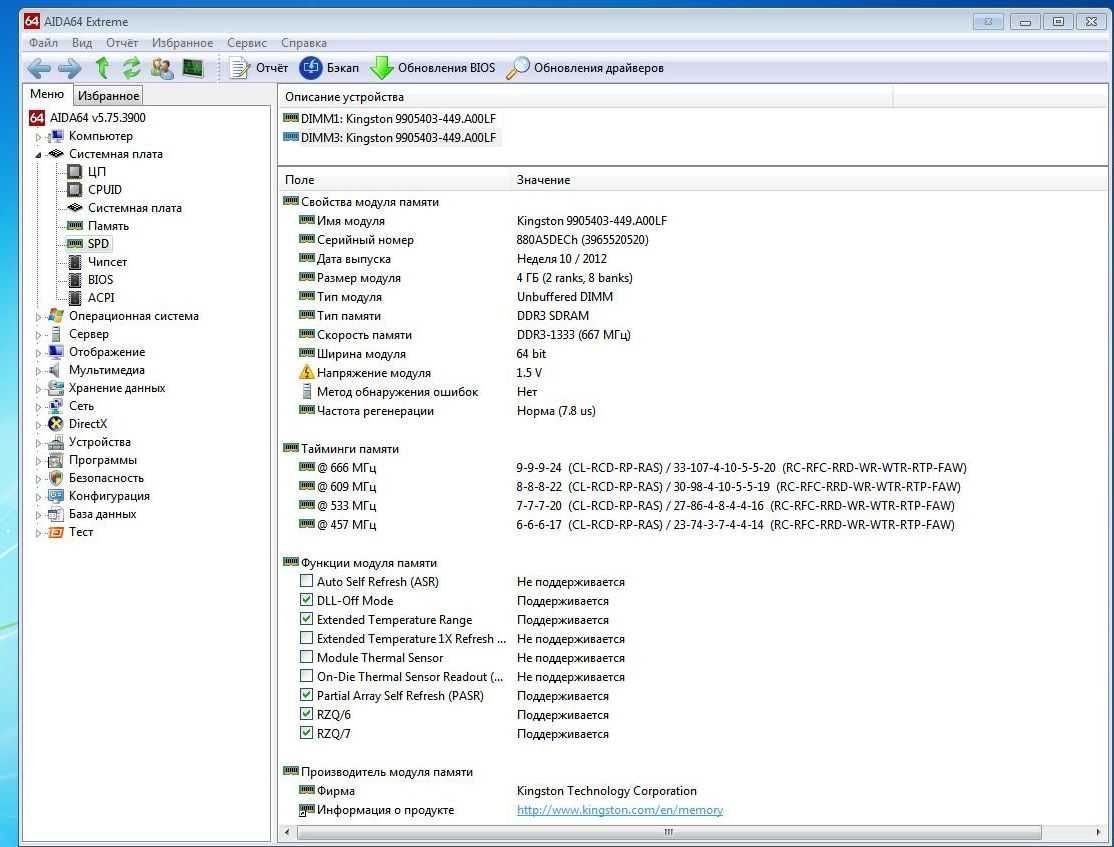Toggle the RZQ/7 checkbox
The image size is (1114, 847).
pyautogui.click(x=306, y=733)
